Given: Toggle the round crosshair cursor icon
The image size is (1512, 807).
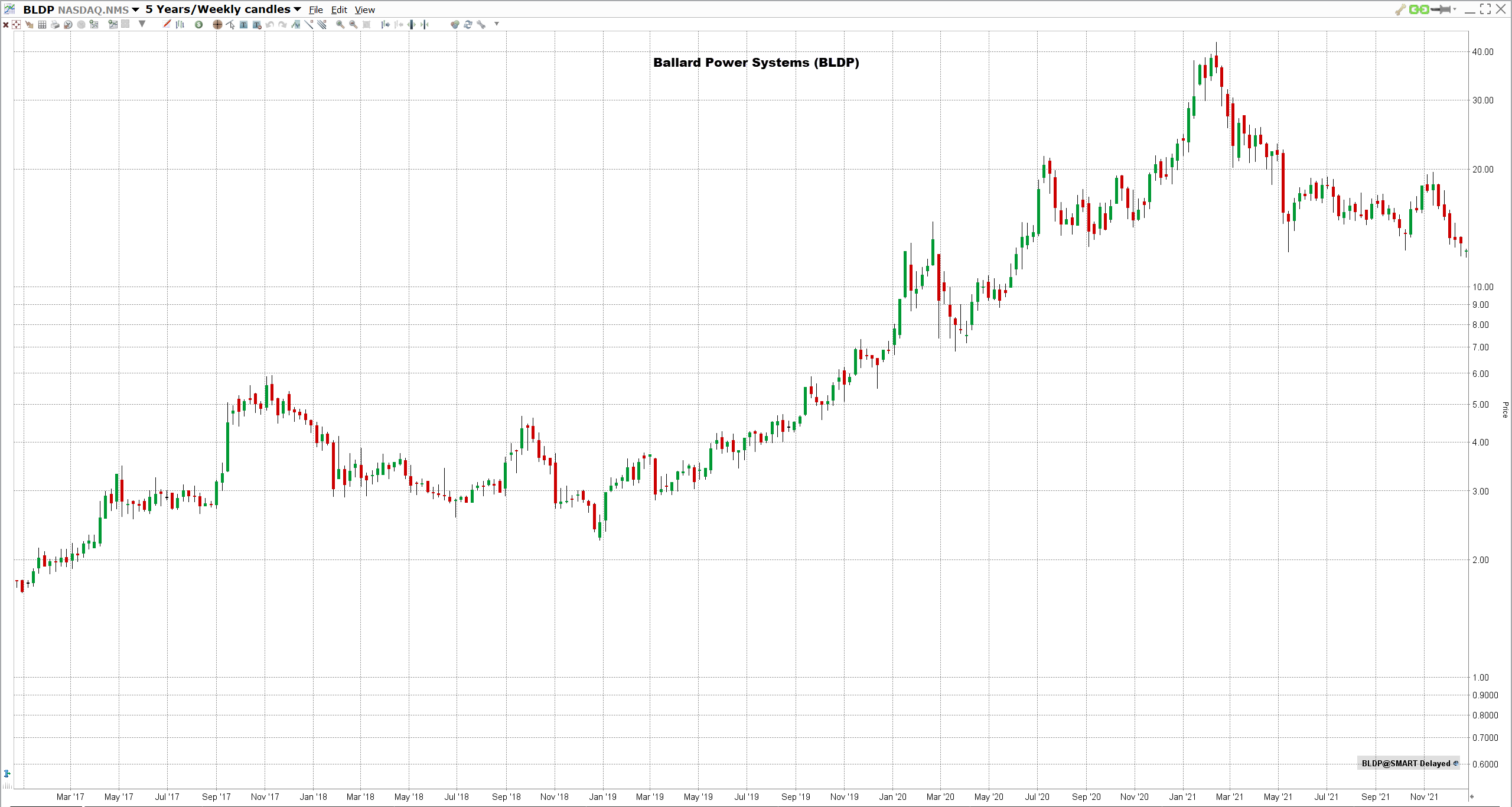Looking at the screenshot, I should tap(217, 25).
